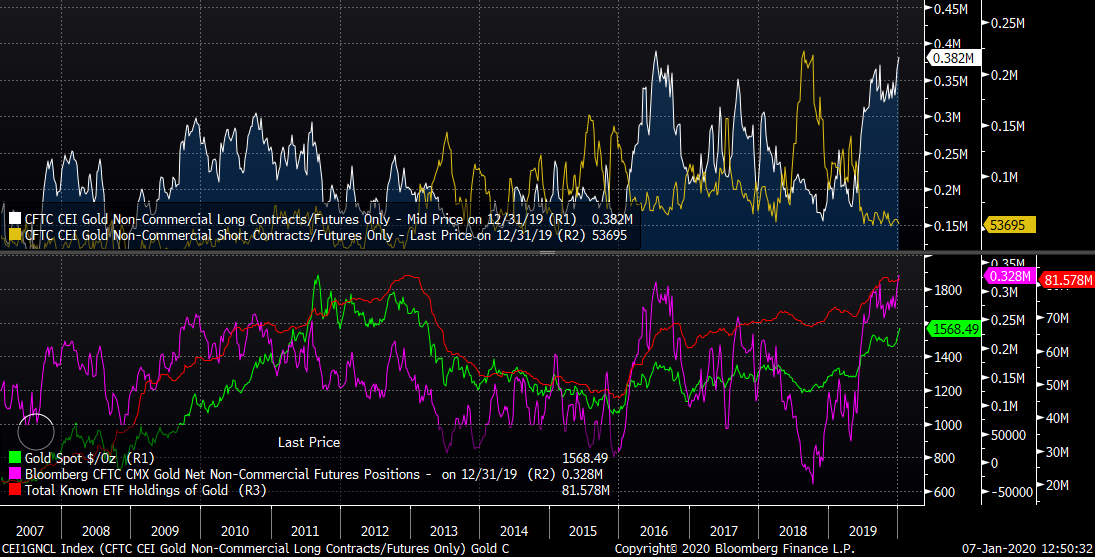1095x557 pixels.
Task: Click the green 1568.49 axis value flag
Action: (x=955, y=329)
